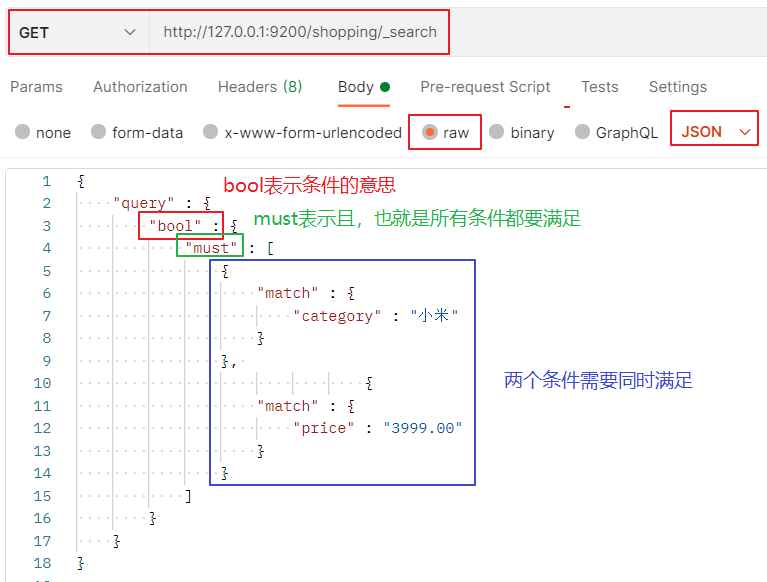Select the form-data radio button

pos(98,132)
